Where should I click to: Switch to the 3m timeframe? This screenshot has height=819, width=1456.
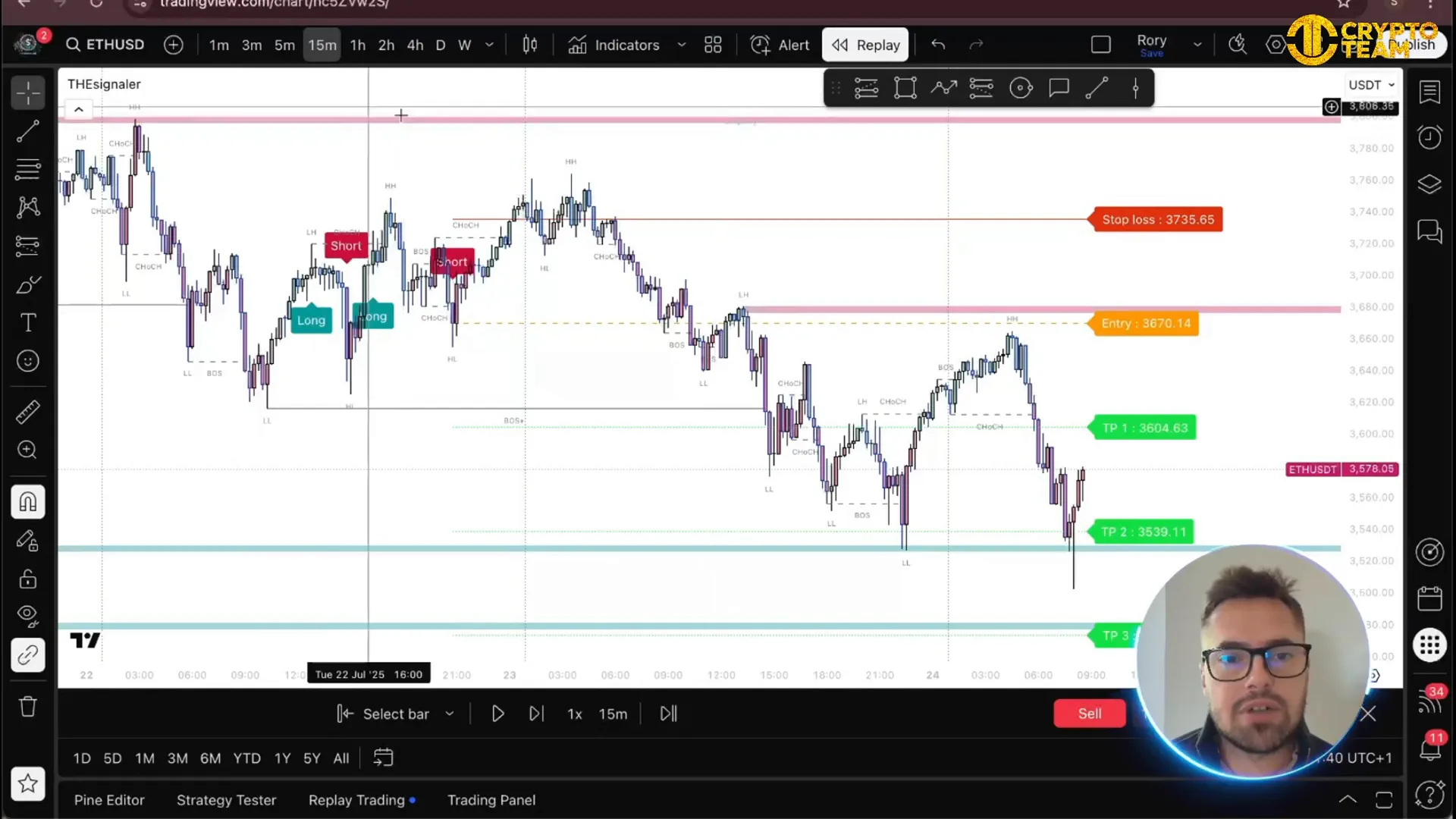252,45
